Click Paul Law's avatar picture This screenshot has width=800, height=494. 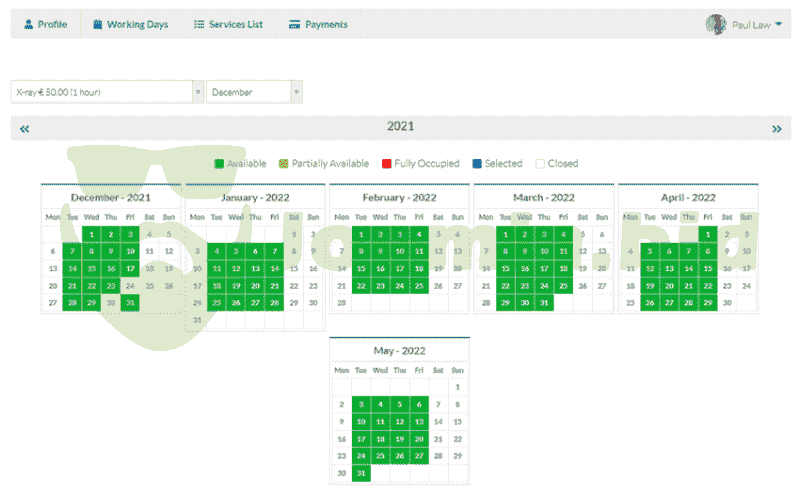(716, 24)
